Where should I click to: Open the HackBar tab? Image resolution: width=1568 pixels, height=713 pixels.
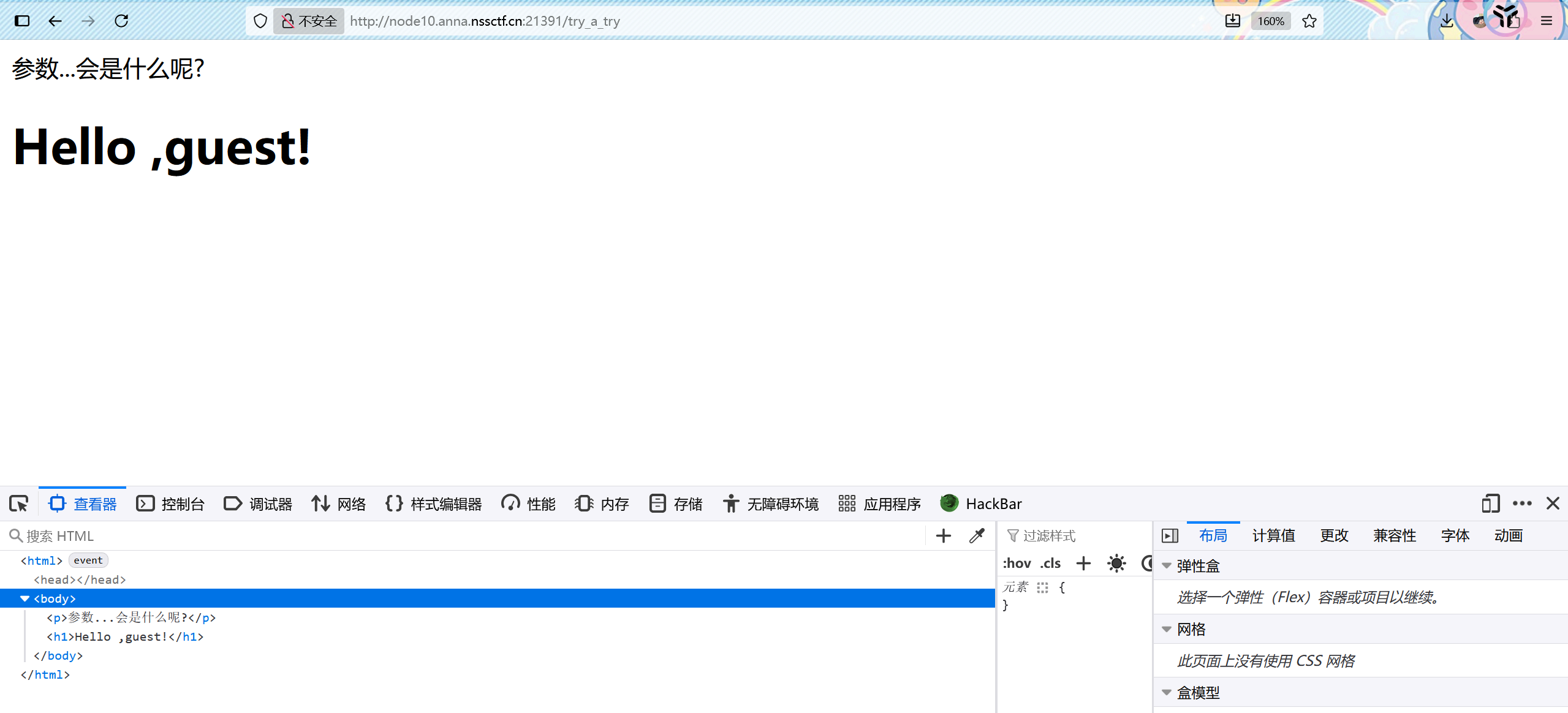[x=981, y=504]
